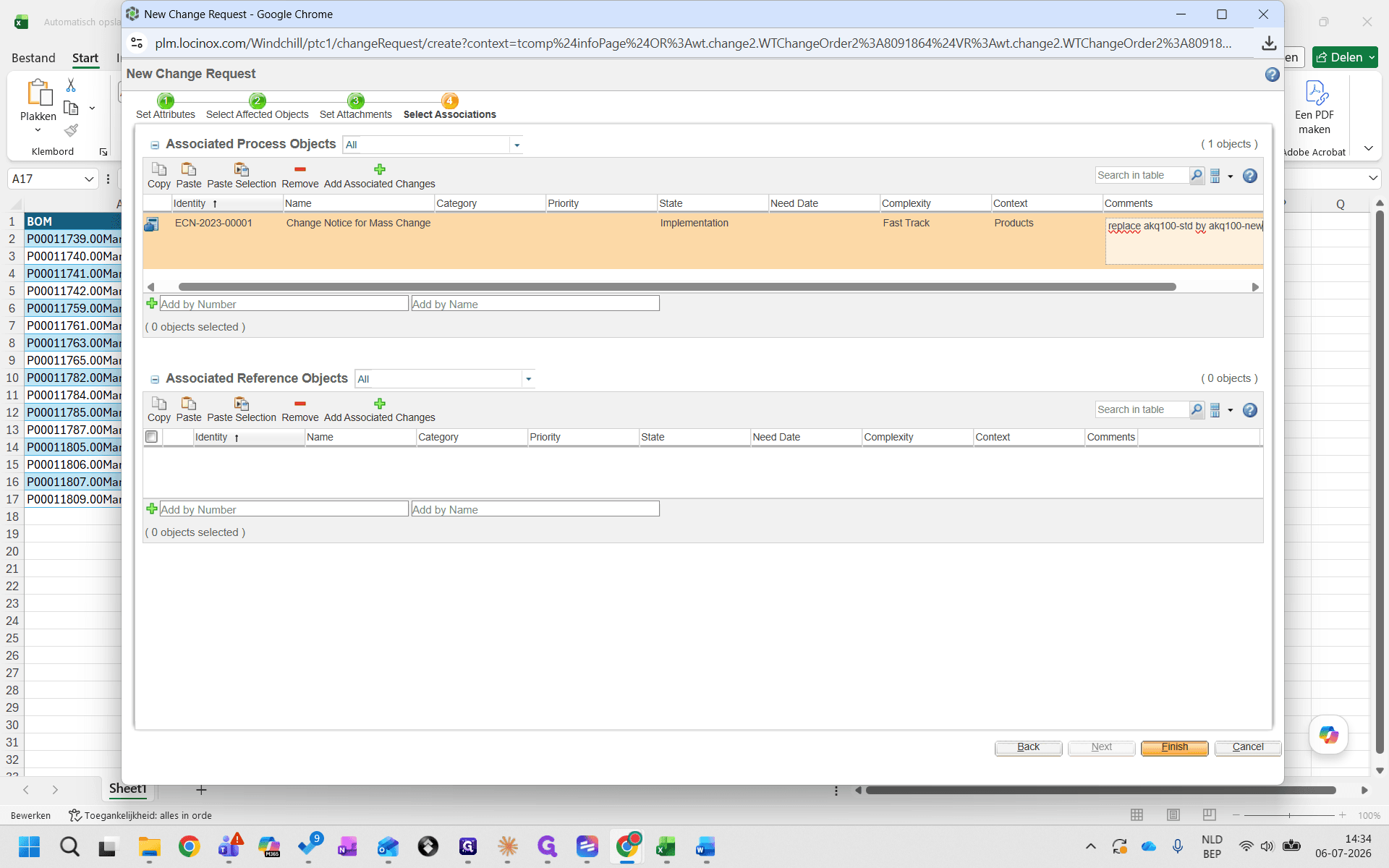Click the Cancel button
This screenshot has width=1389, height=868.
(x=1248, y=747)
